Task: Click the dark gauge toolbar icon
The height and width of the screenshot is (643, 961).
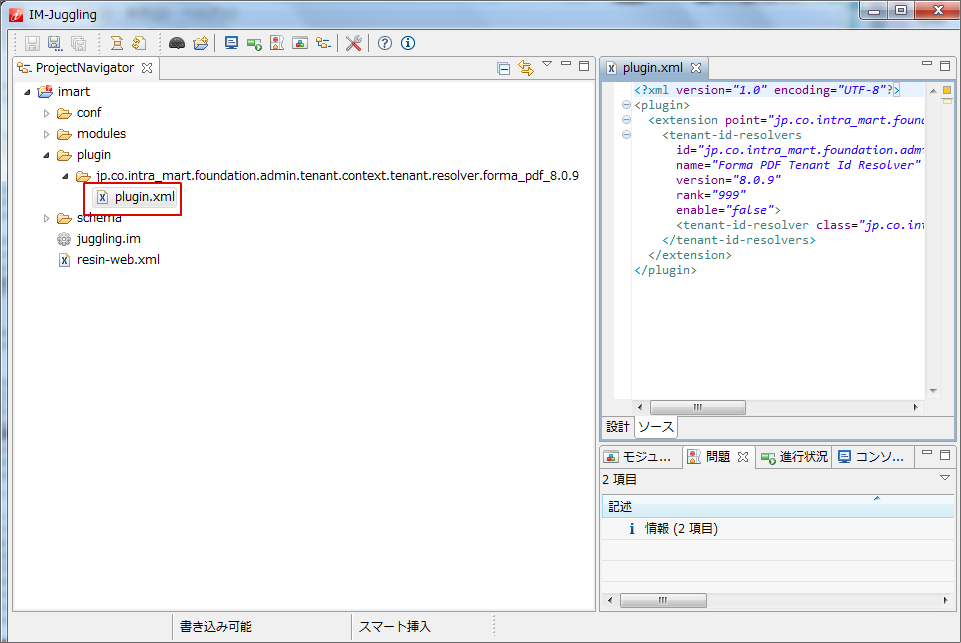Action: [177, 43]
